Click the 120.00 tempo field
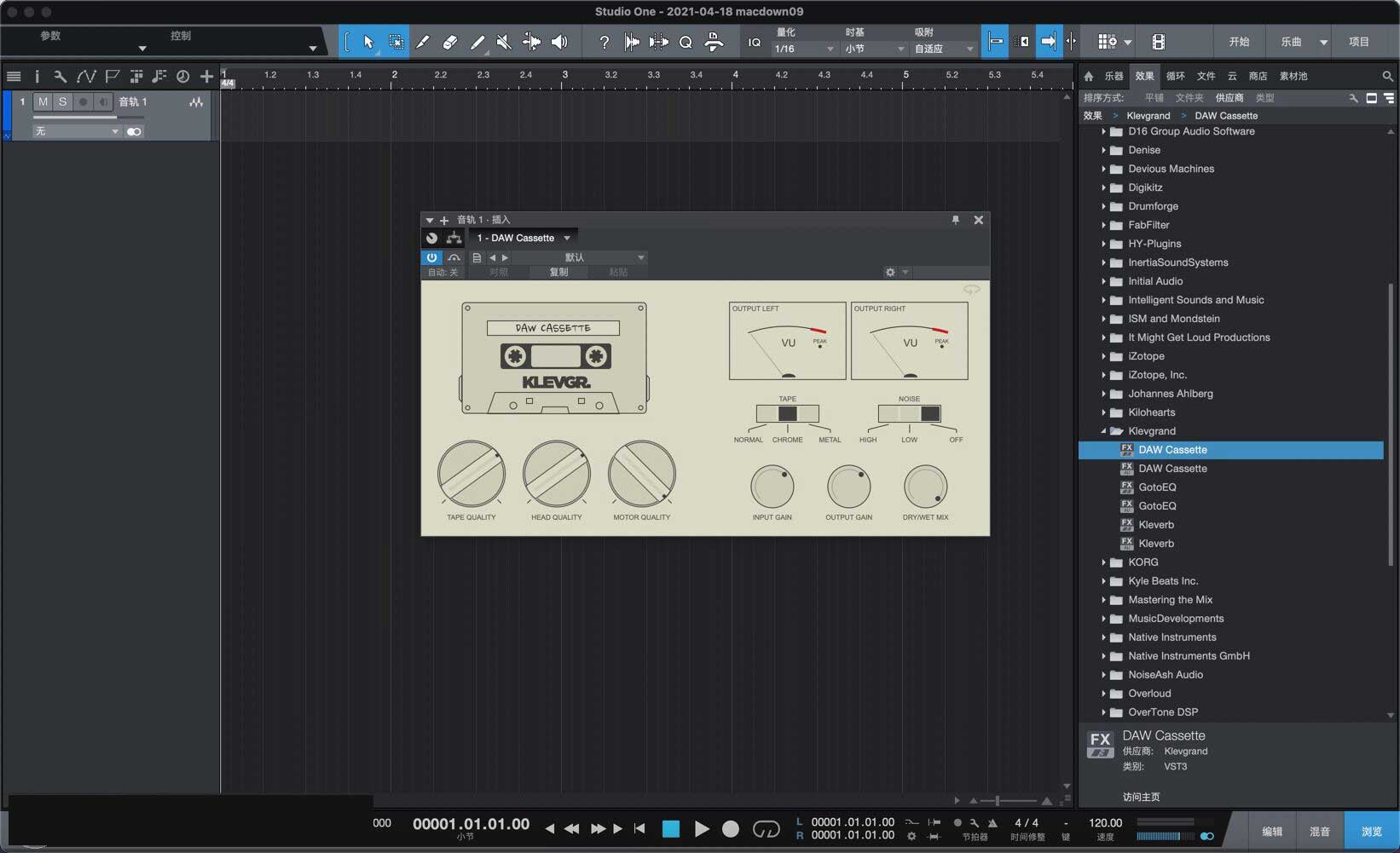The image size is (1400, 853). (1105, 823)
